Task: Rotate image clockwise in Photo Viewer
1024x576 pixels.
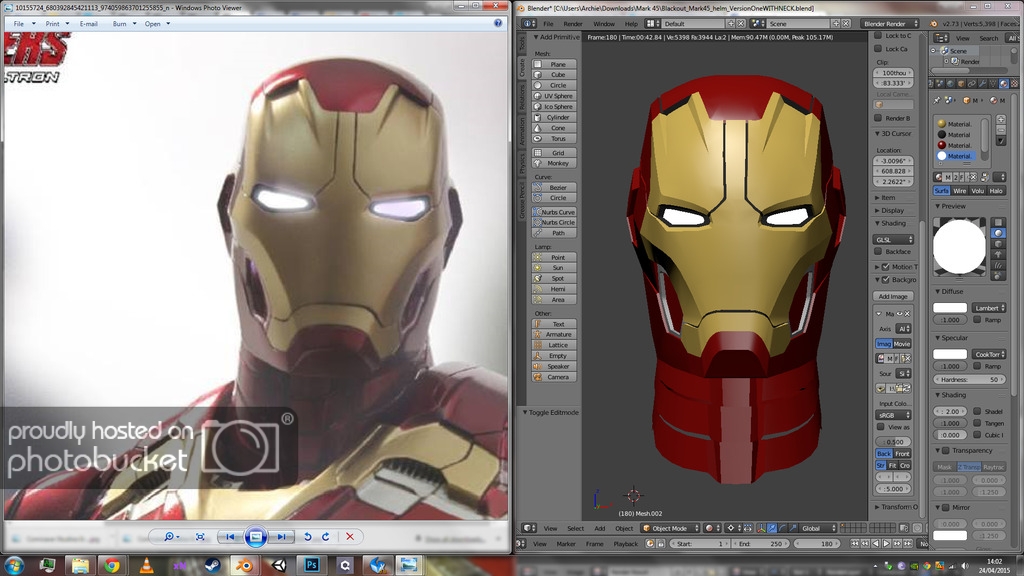Action: 325,536
